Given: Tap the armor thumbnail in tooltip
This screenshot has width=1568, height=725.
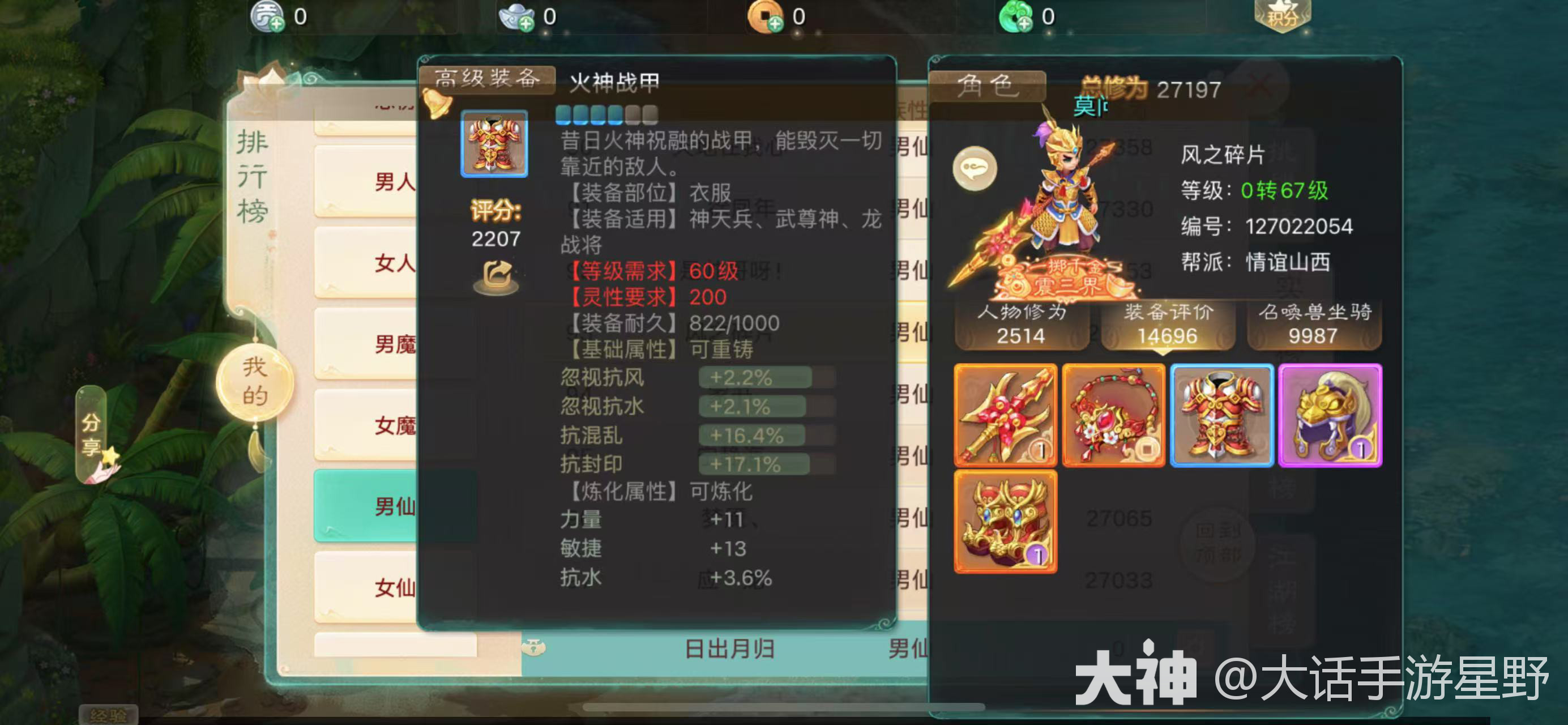Looking at the screenshot, I should pos(494,144).
